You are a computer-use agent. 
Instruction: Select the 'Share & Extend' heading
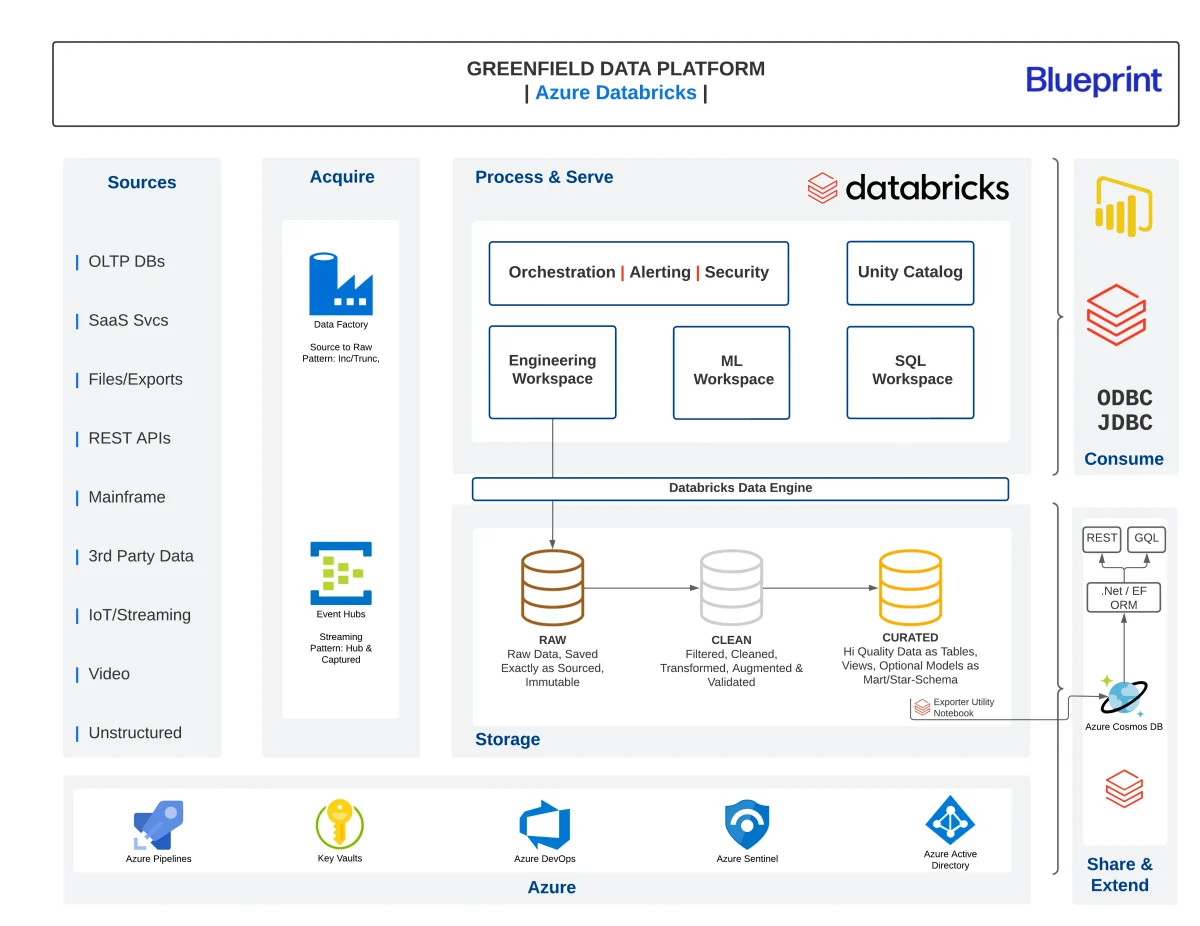(x=1120, y=875)
